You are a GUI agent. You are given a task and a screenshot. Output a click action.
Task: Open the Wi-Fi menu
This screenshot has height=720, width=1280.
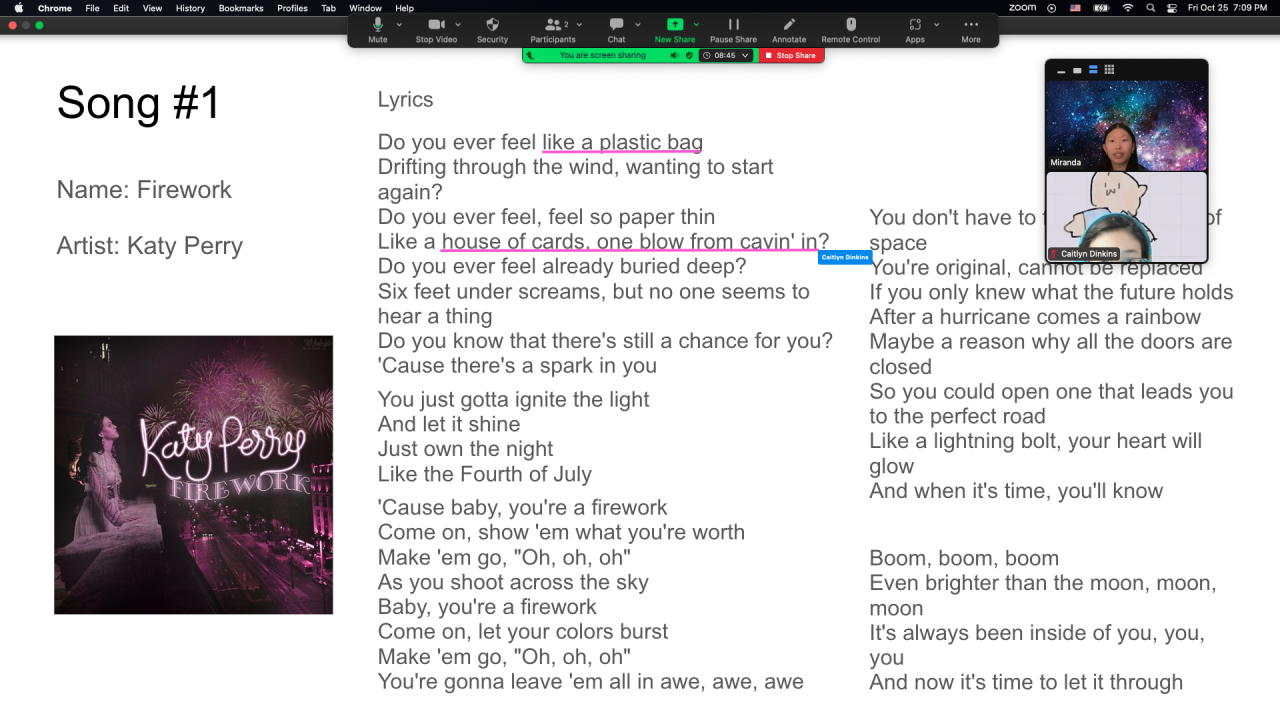tap(1128, 8)
